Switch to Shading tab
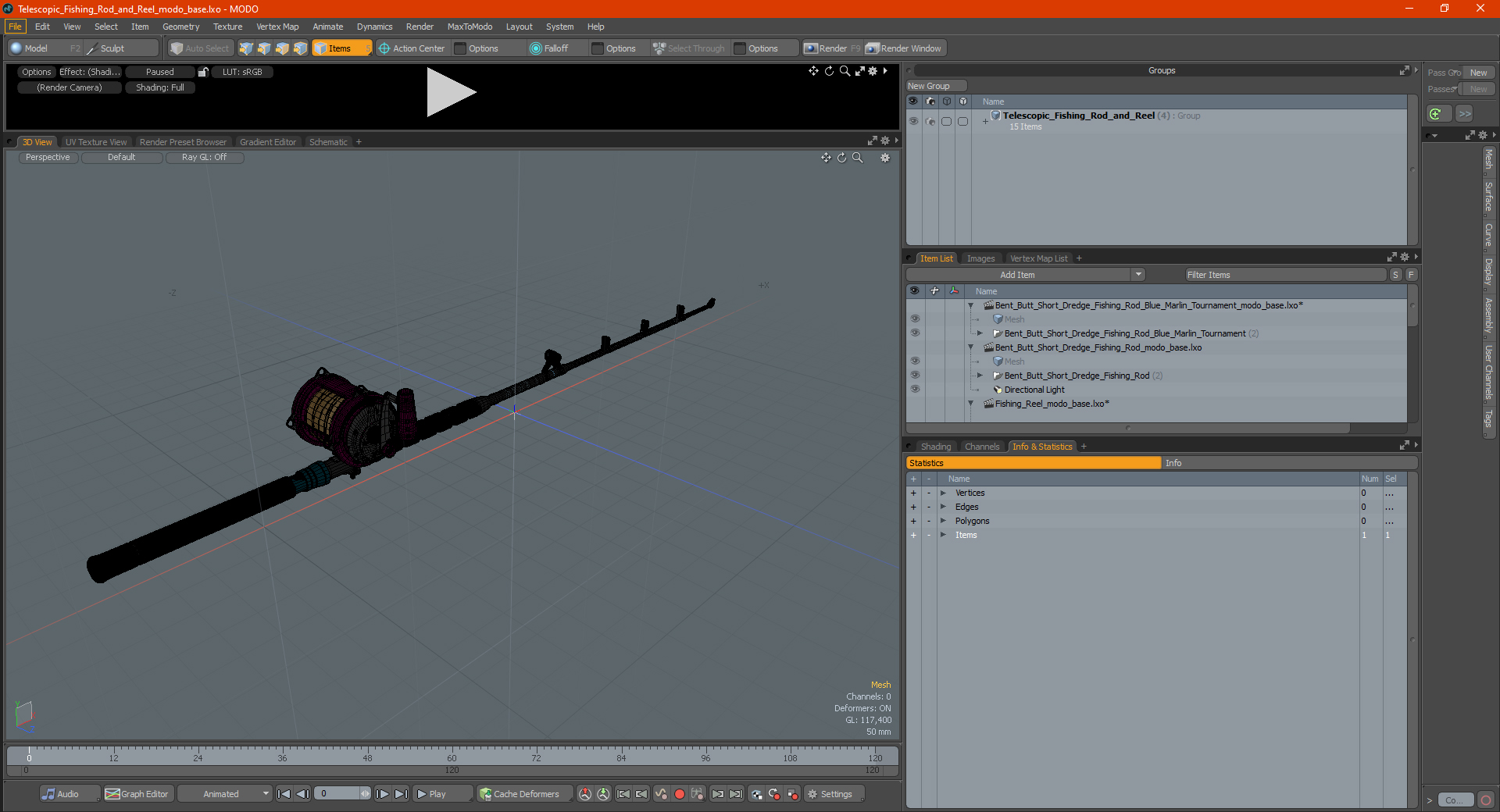 pyautogui.click(x=935, y=447)
